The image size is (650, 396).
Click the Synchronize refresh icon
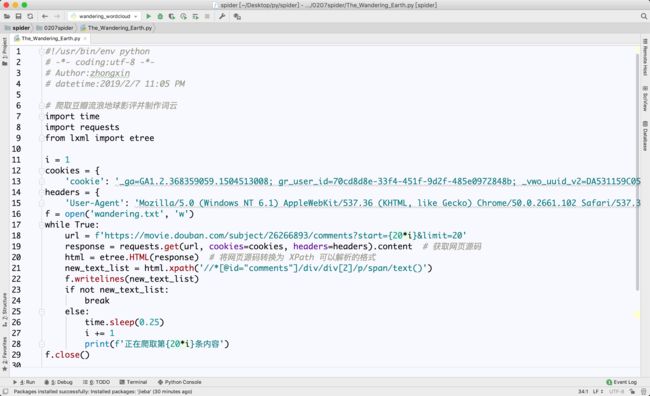pos(30,16)
